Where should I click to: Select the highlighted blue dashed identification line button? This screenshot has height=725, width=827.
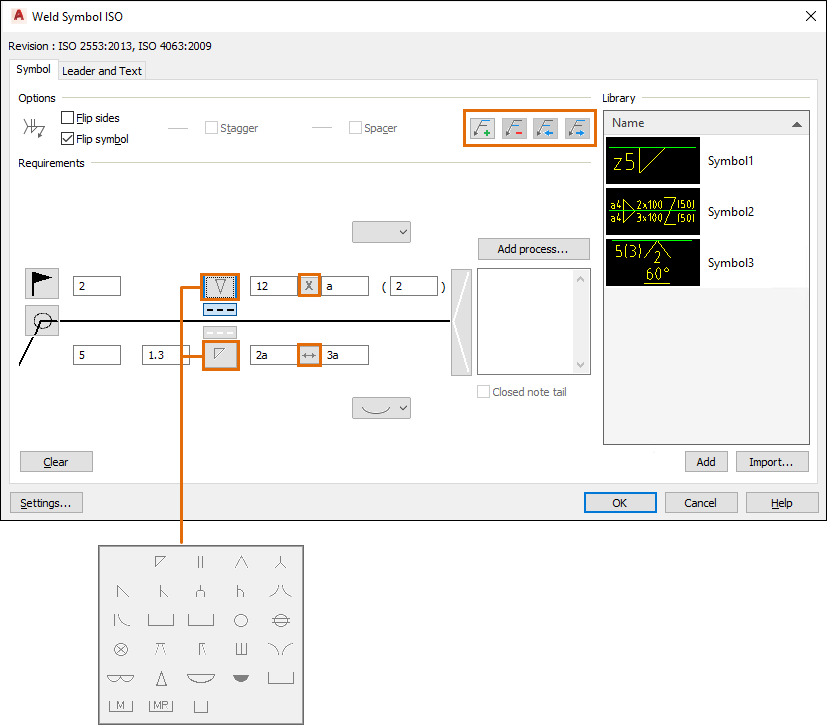coord(220,310)
